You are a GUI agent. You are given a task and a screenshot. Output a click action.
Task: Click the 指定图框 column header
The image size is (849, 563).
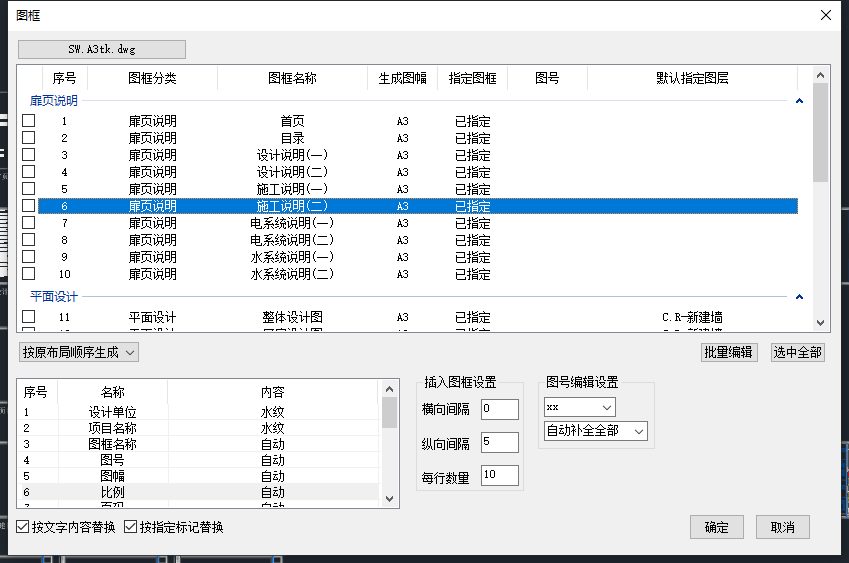(x=472, y=78)
